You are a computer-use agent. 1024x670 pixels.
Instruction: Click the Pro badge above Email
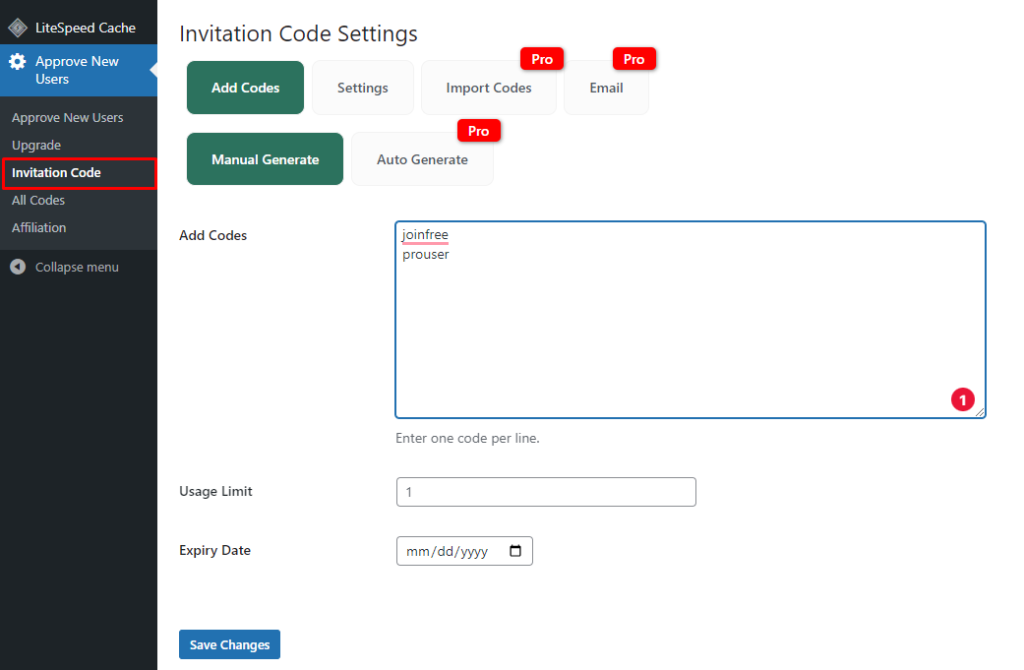(634, 59)
